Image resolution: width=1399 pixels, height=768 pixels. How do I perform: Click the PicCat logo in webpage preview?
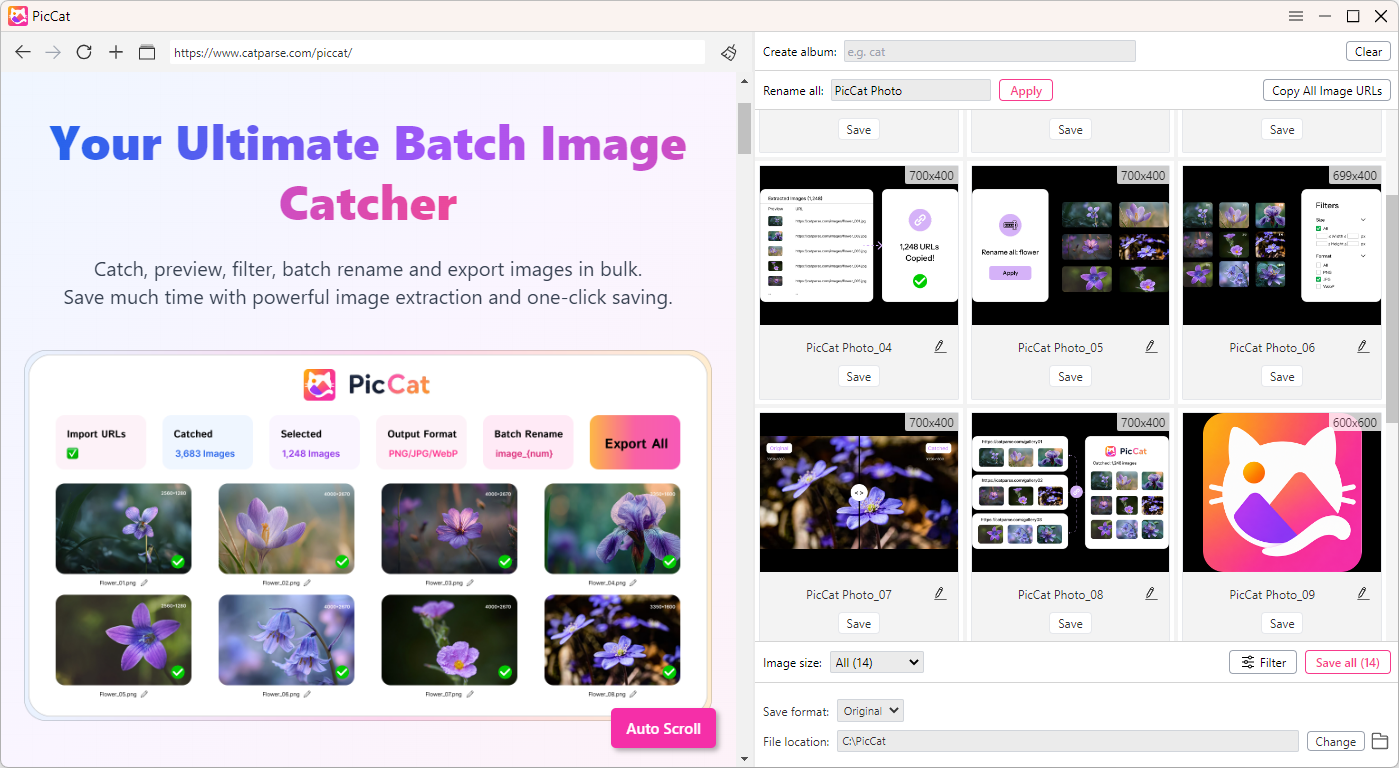[367, 384]
